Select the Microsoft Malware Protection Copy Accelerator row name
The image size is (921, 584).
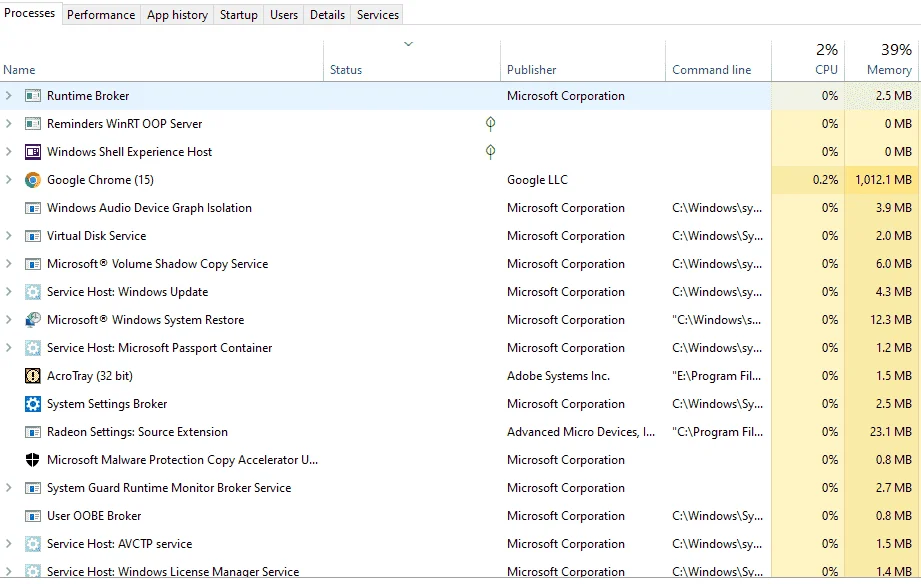(183, 460)
